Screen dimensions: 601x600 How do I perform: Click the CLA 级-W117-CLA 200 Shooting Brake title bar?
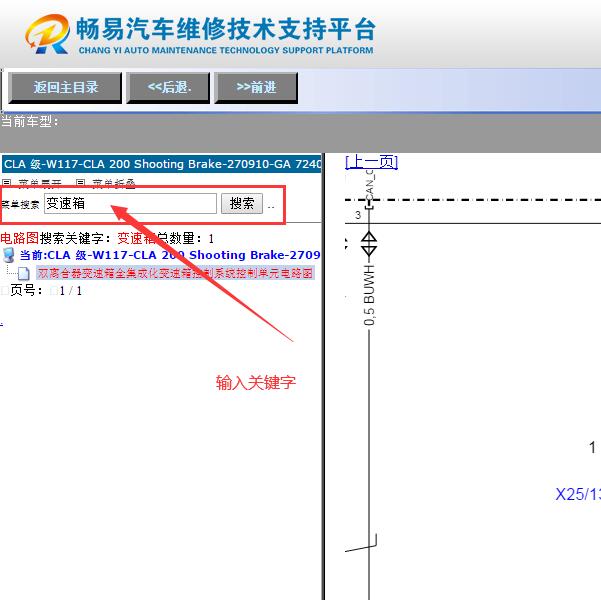click(161, 164)
